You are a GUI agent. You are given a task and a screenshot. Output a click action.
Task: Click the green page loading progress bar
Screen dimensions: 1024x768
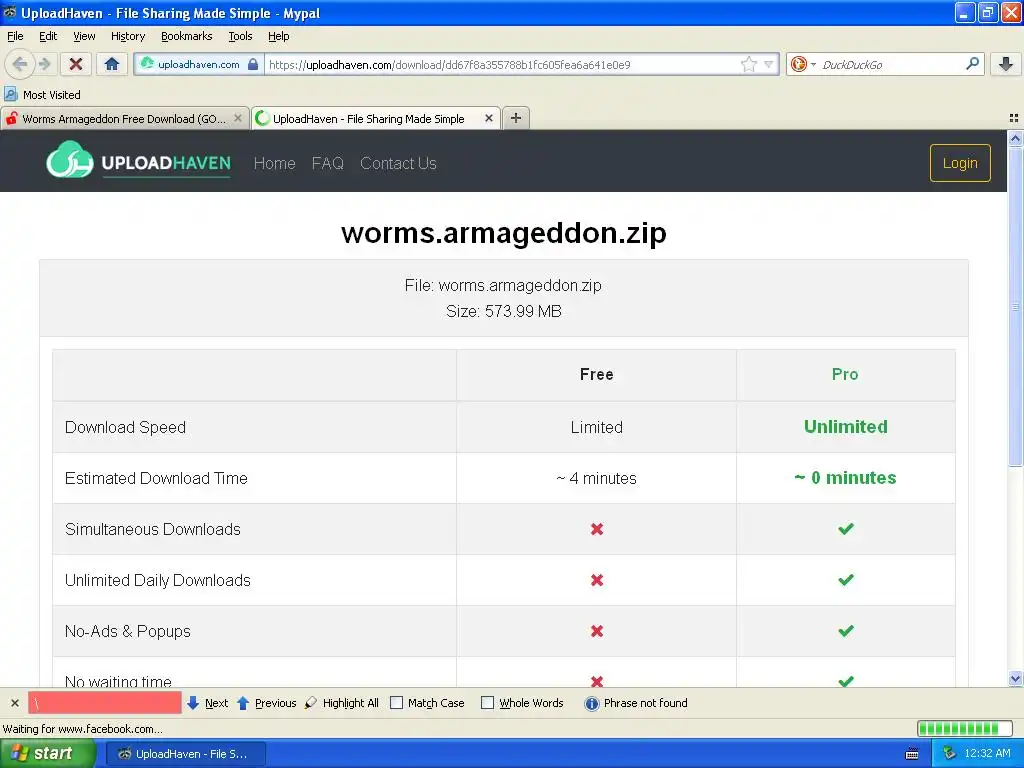[966, 728]
